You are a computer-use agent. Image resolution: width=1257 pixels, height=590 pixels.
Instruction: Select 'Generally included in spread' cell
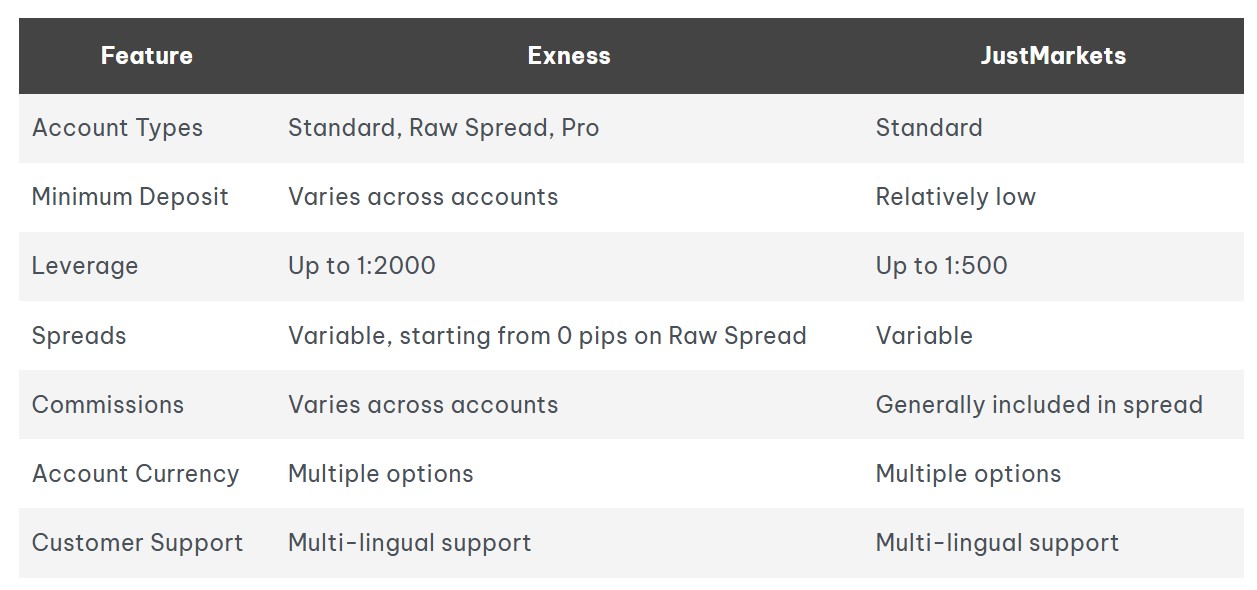[1039, 404]
